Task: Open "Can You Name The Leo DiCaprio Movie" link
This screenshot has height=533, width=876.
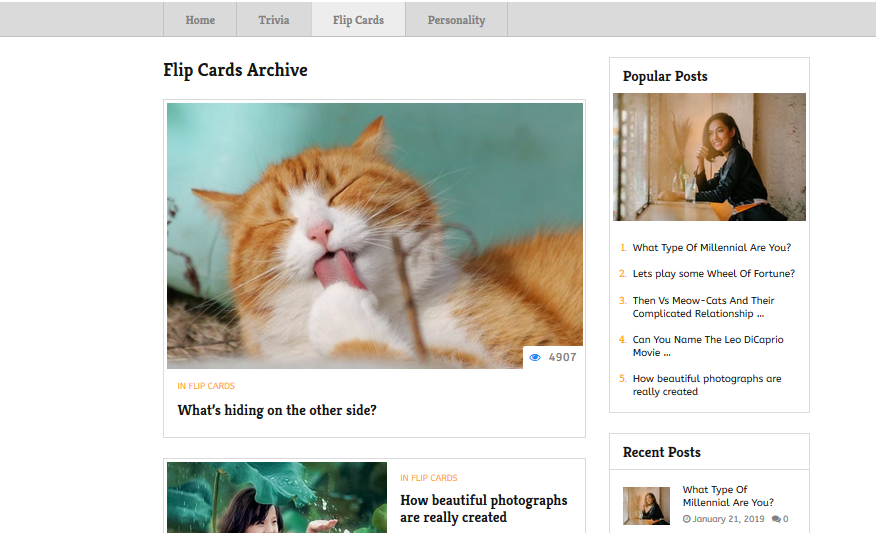Action: tap(708, 346)
